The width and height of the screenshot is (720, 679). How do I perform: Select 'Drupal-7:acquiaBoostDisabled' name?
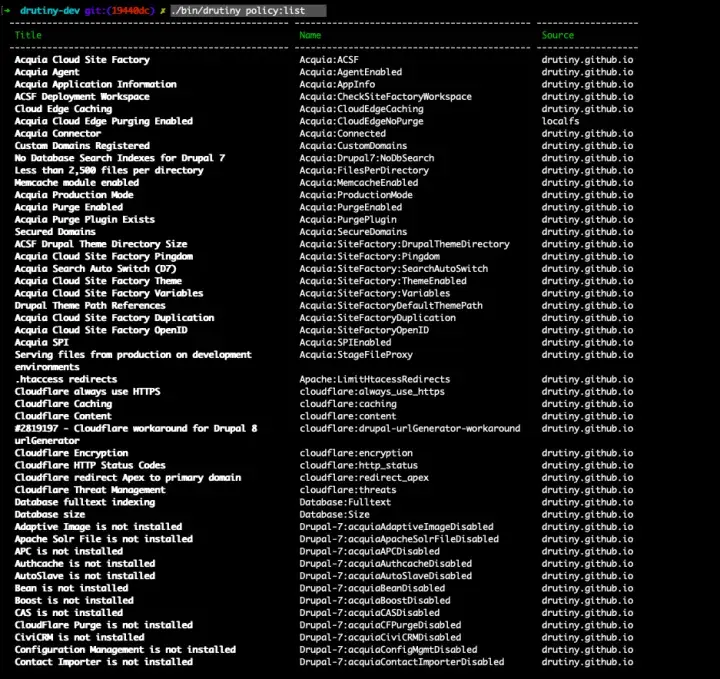375,601
